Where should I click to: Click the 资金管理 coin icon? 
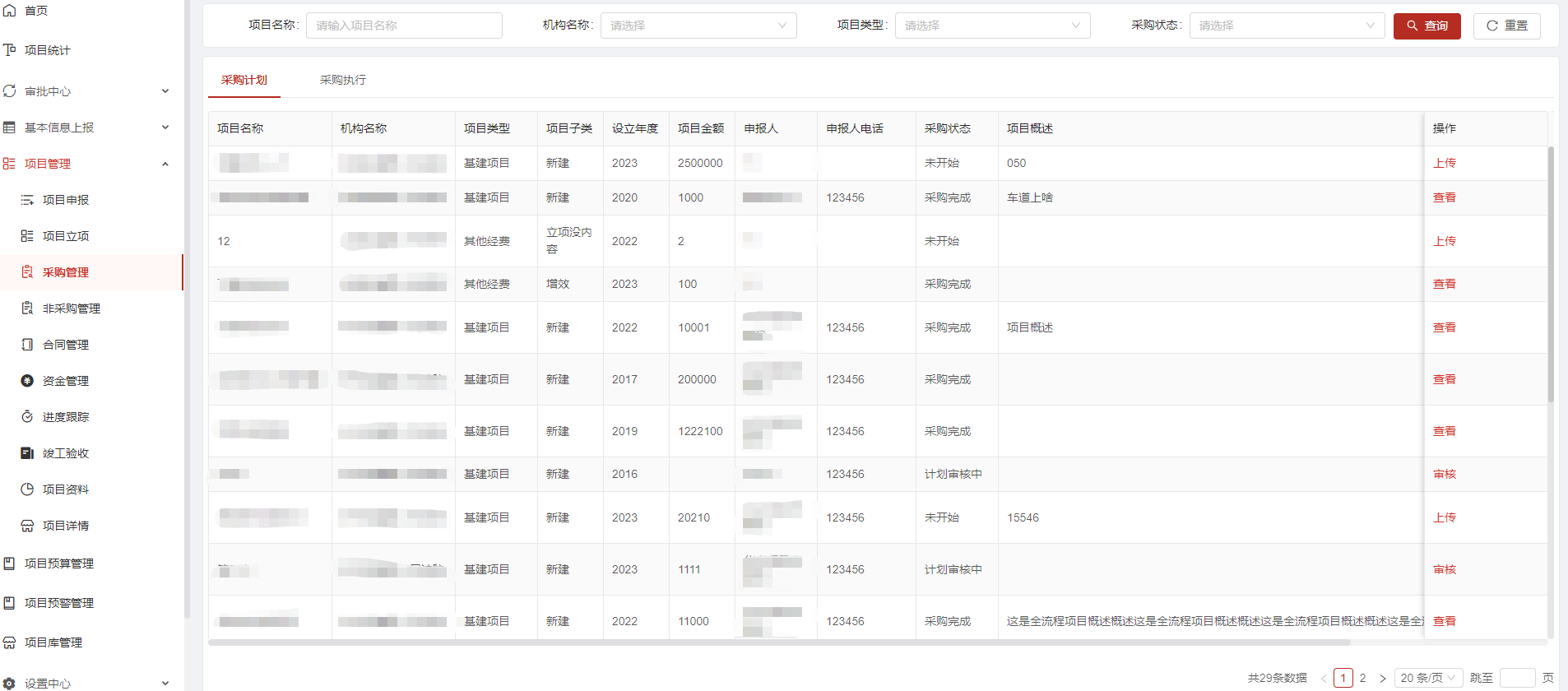(27, 381)
